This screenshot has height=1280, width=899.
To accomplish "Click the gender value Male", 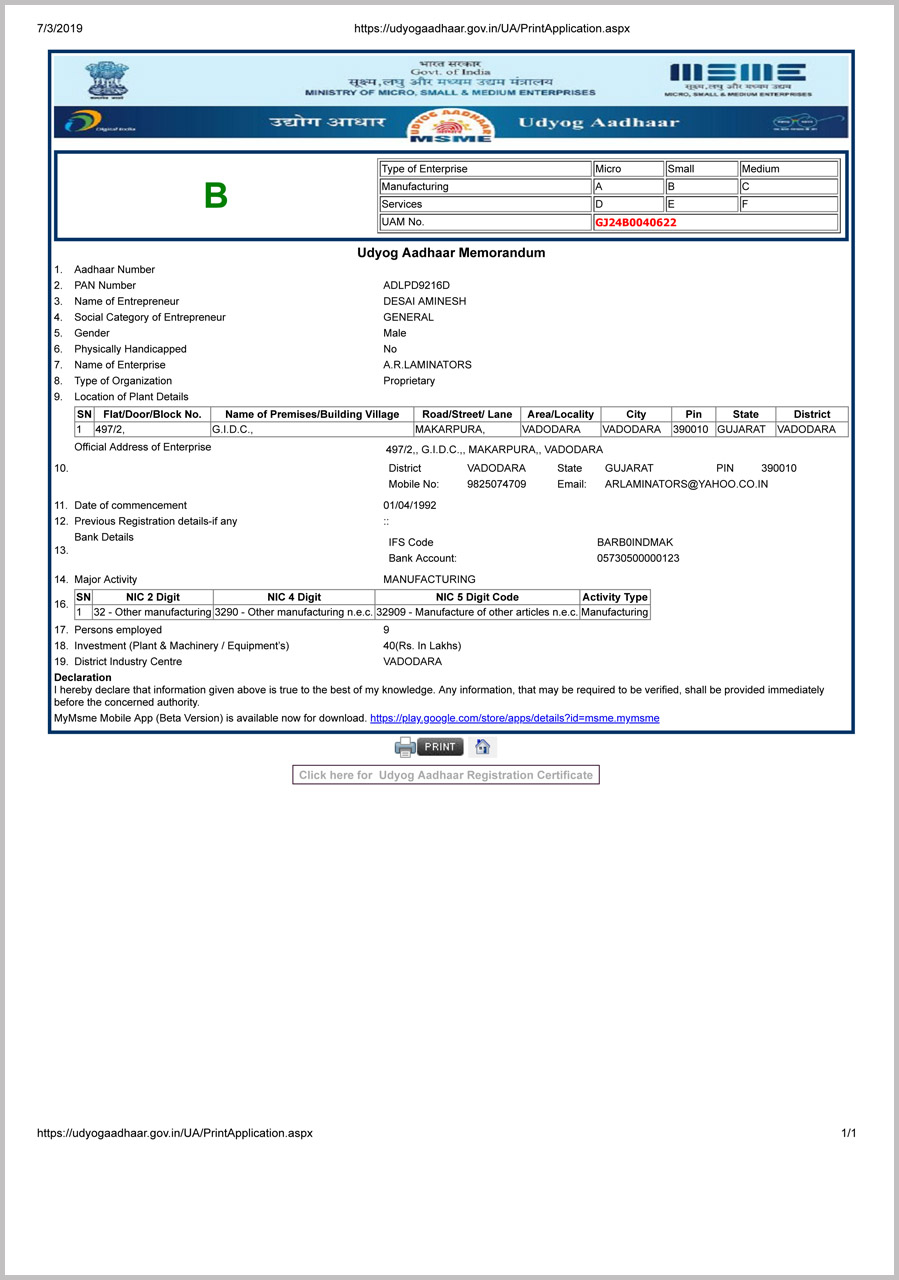I will (395, 333).
